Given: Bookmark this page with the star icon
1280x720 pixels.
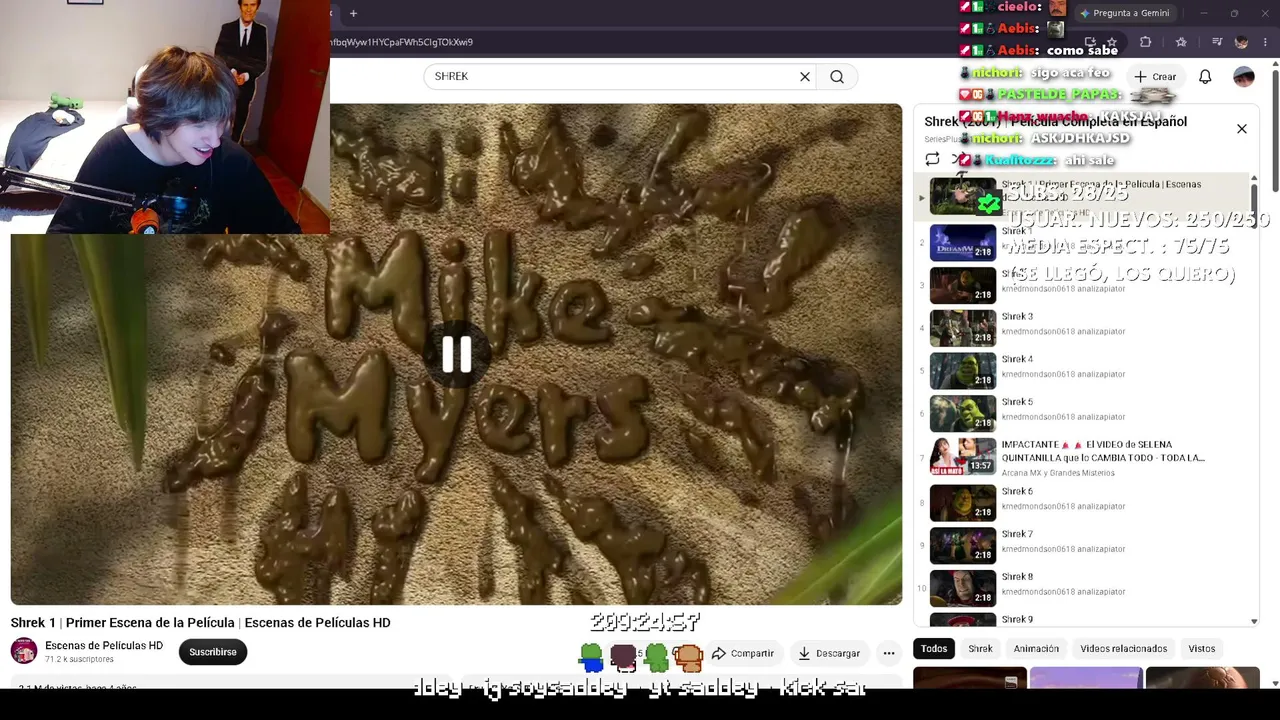Looking at the screenshot, I should pos(1111,42).
